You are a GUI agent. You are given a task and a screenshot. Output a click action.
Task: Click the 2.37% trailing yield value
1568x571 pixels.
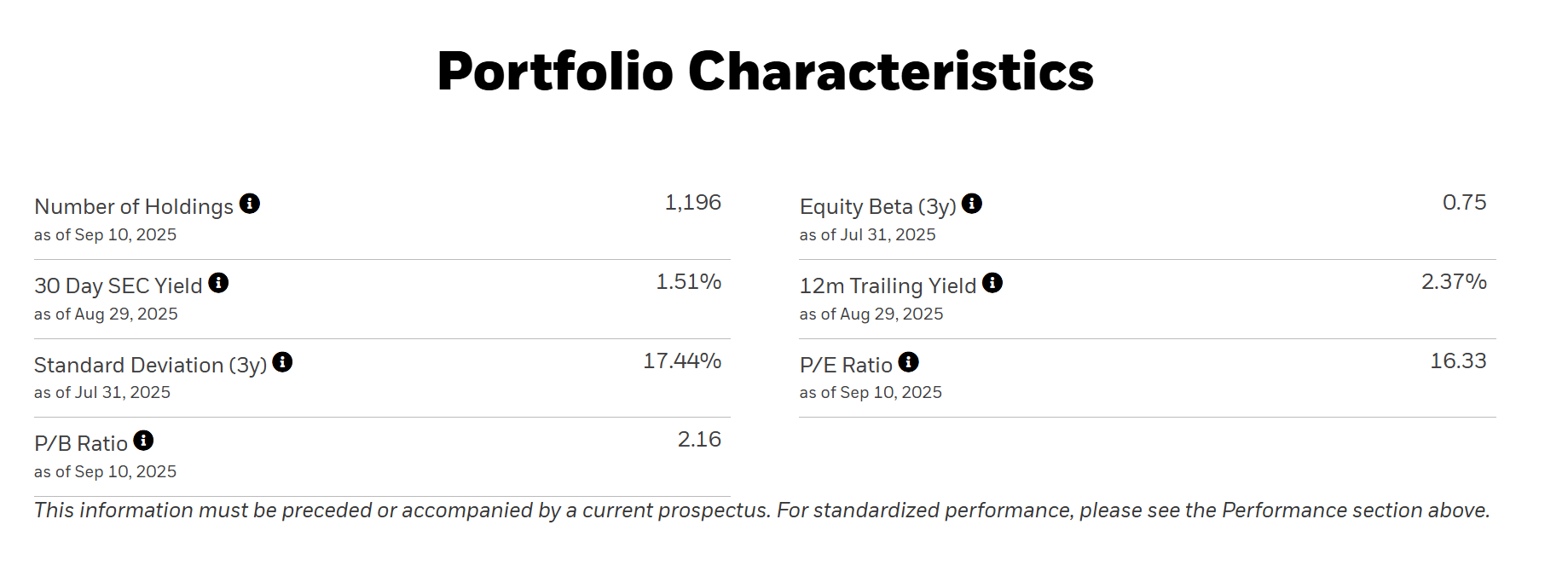point(1454,282)
